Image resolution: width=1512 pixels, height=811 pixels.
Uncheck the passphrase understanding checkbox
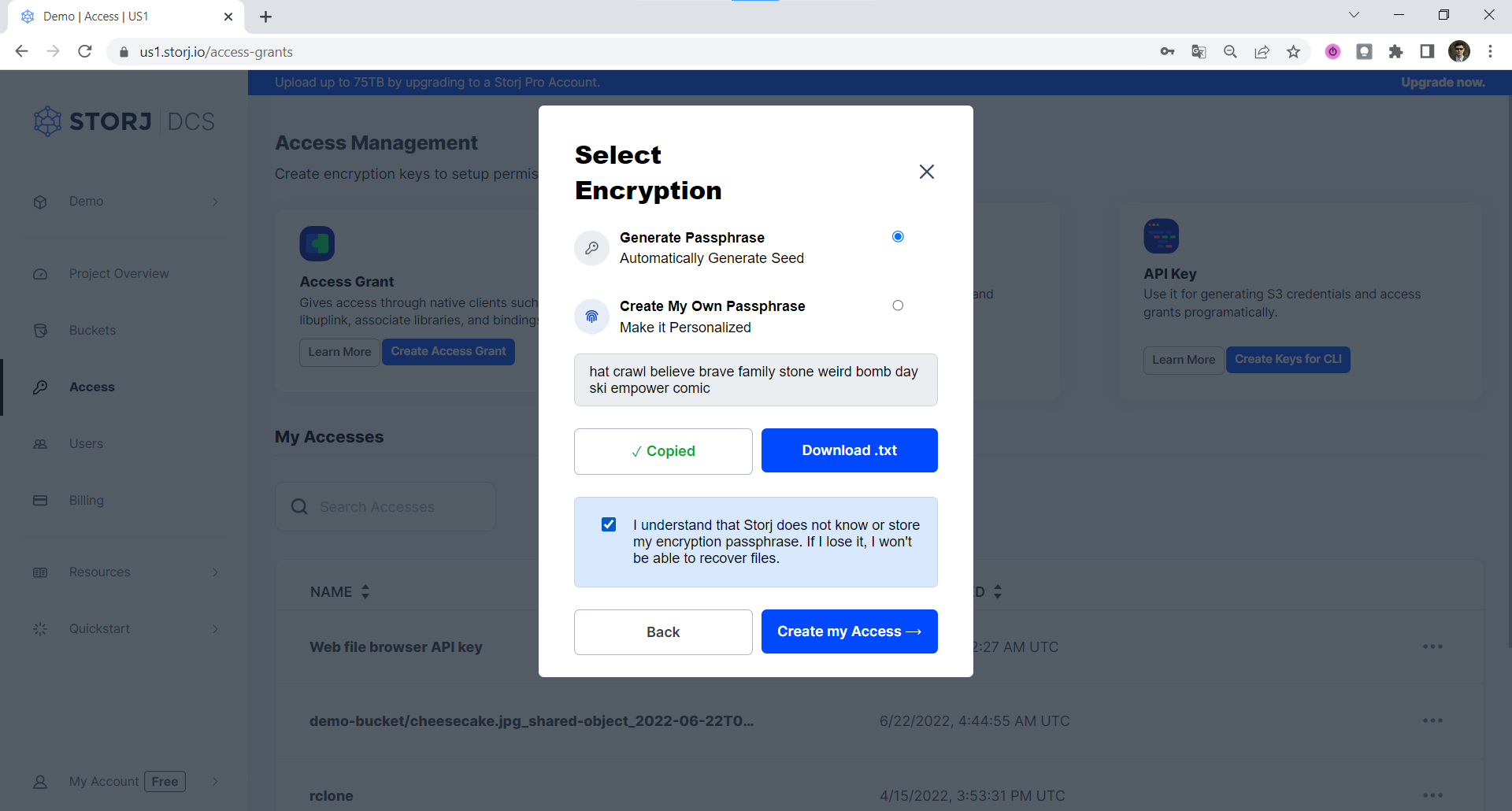(609, 524)
